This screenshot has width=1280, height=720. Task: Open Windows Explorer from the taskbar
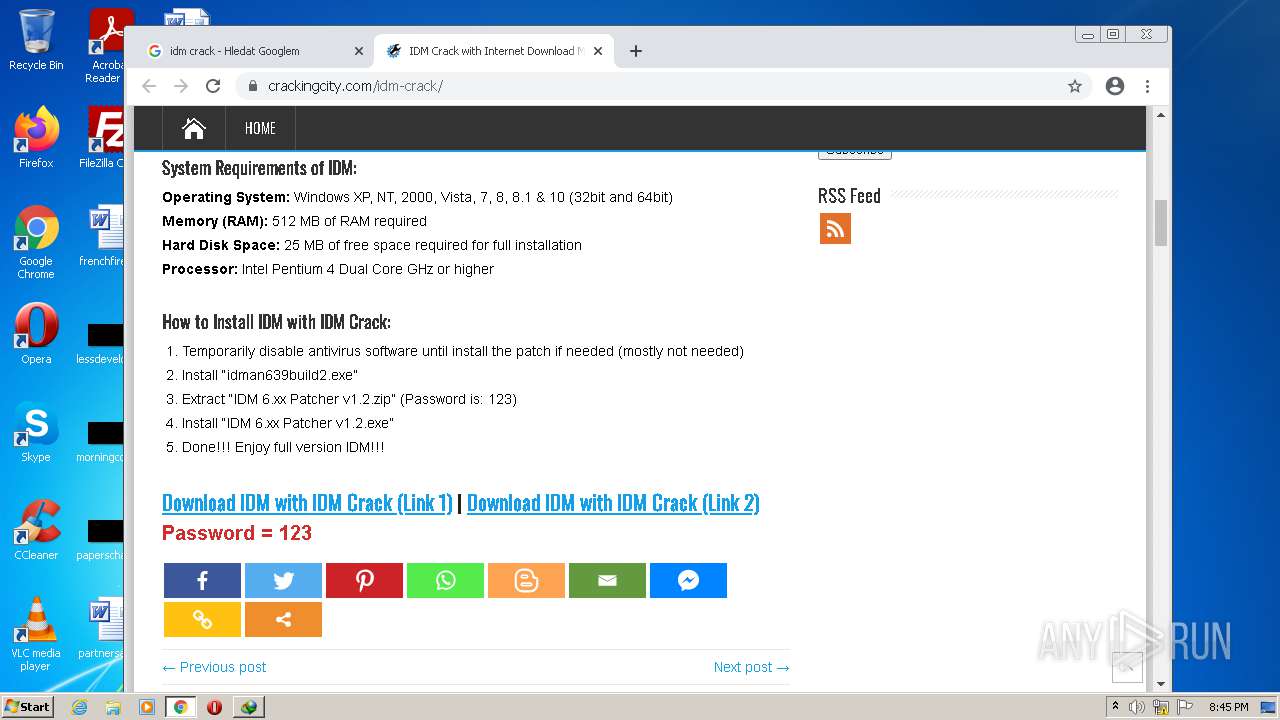tap(113, 707)
